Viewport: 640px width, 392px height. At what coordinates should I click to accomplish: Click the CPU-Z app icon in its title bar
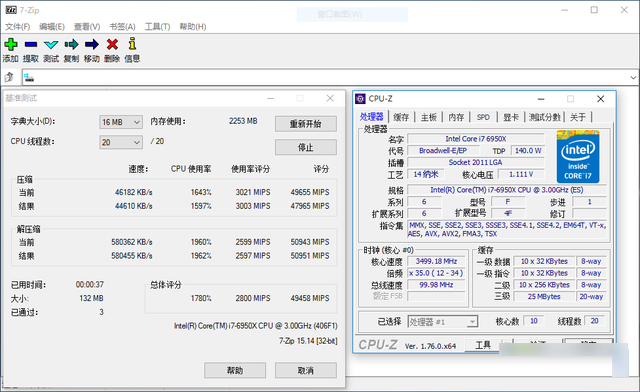point(360,98)
